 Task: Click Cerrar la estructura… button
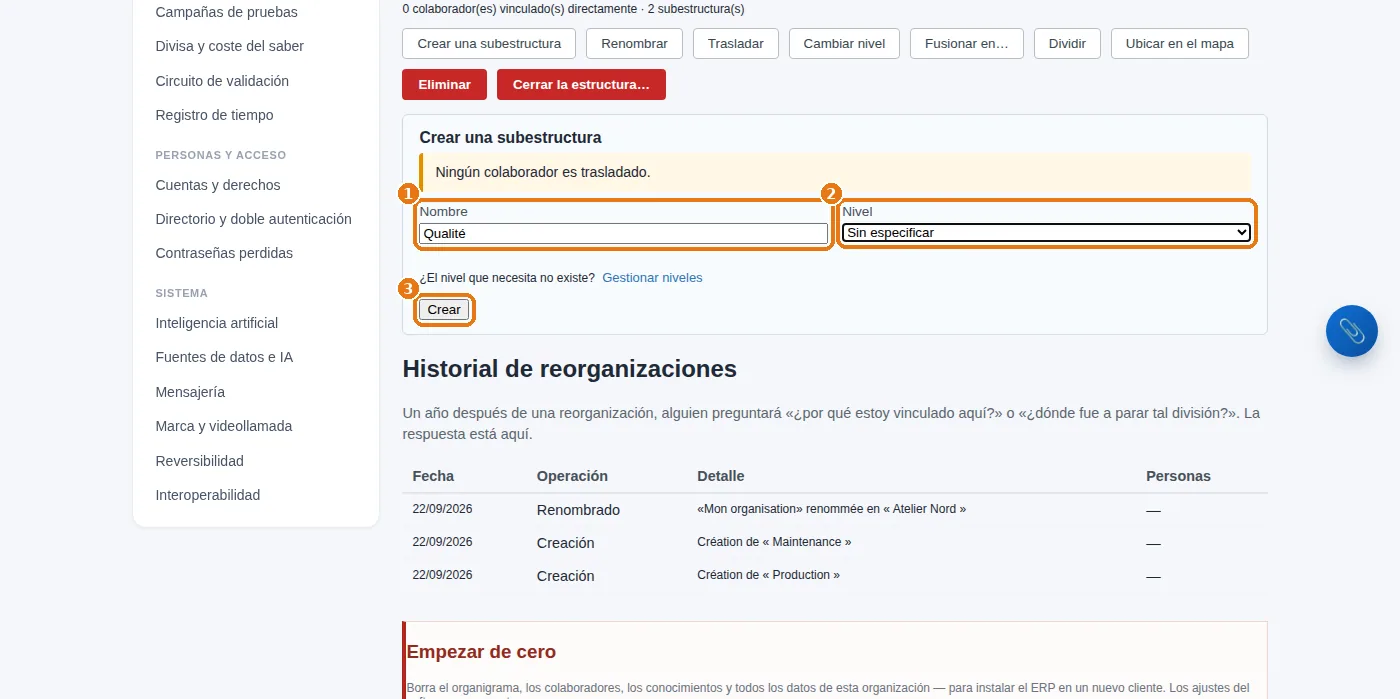[x=581, y=85]
